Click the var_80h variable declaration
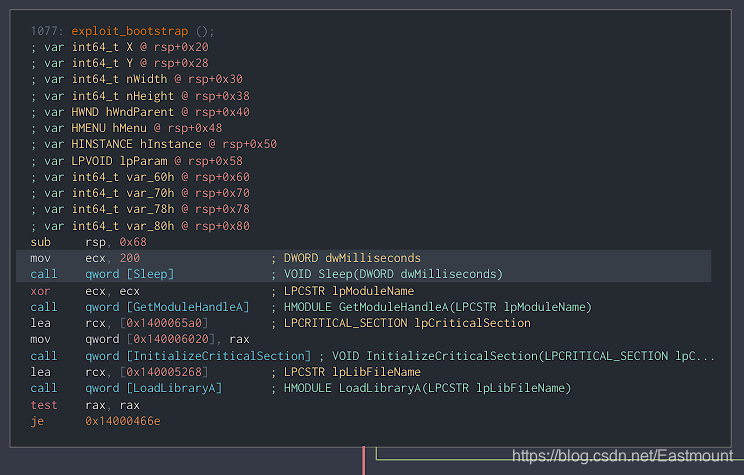This screenshot has height=475, width=744. click(x=140, y=226)
